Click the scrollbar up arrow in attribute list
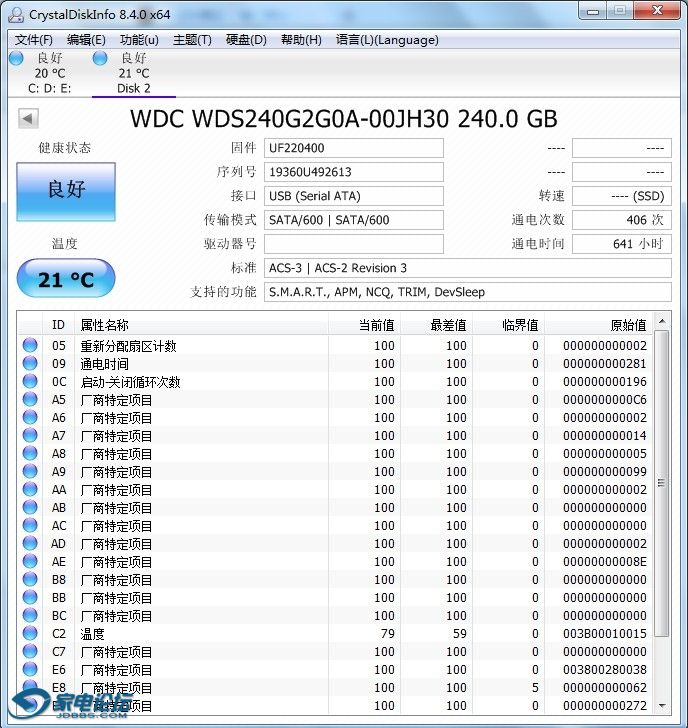This screenshot has width=688, height=728. (x=662, y=322)
